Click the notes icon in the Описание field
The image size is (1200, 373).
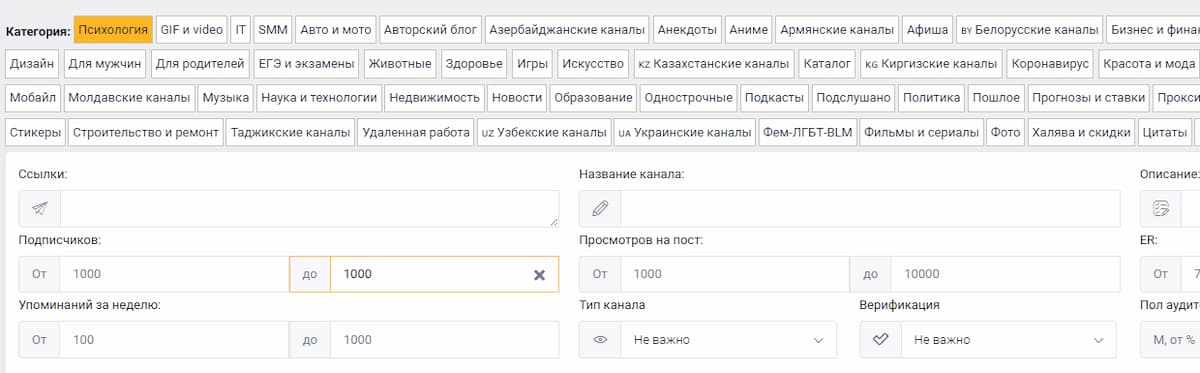tap(1161, 208)
